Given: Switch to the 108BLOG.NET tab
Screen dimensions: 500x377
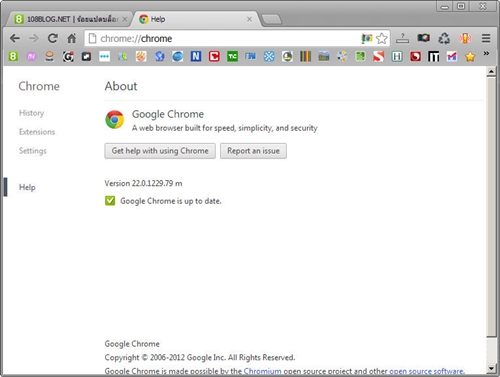Looking at the screenshot, I should tap(68, 19).
